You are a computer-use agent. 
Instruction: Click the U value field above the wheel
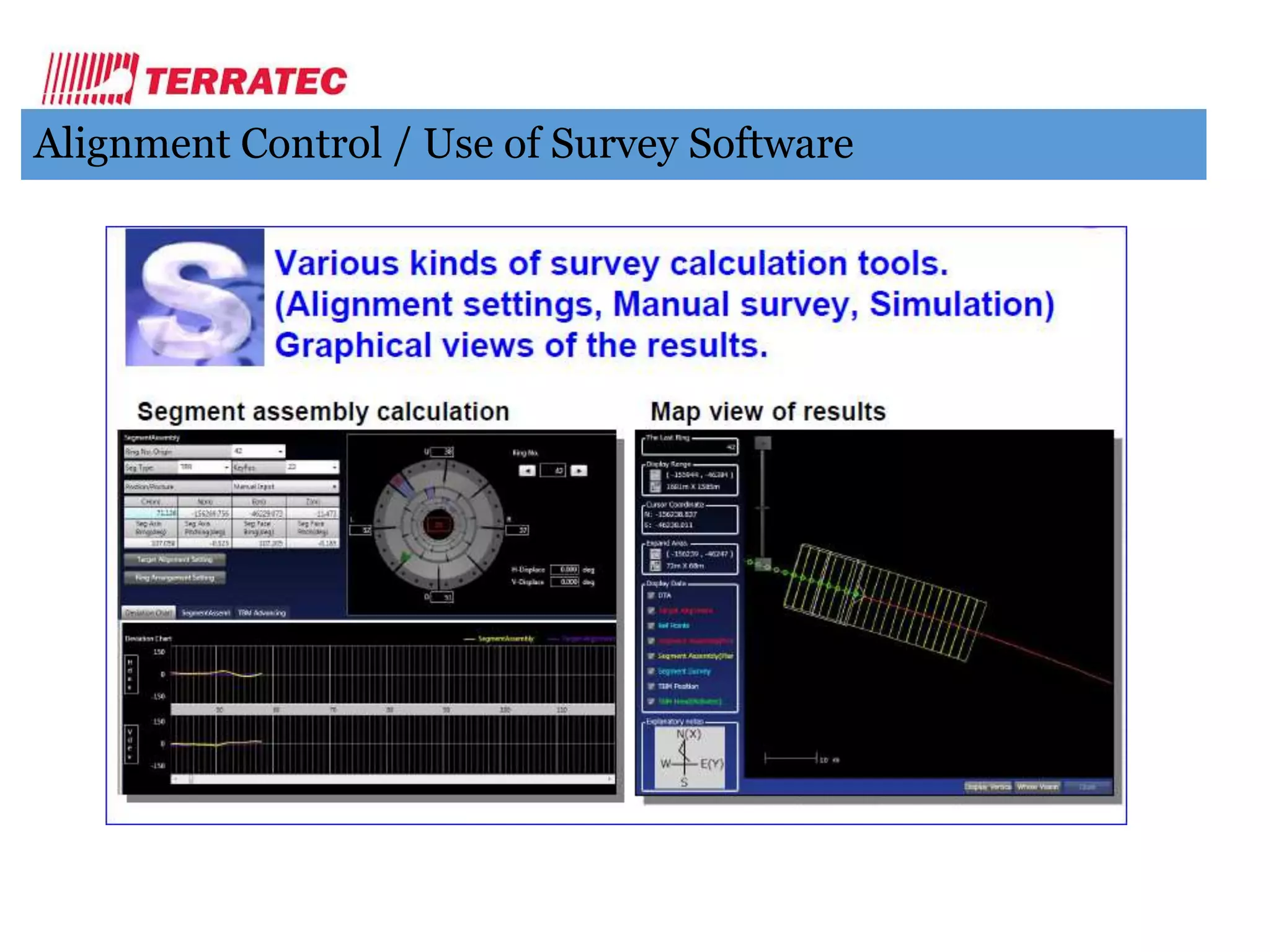[442, 452]
